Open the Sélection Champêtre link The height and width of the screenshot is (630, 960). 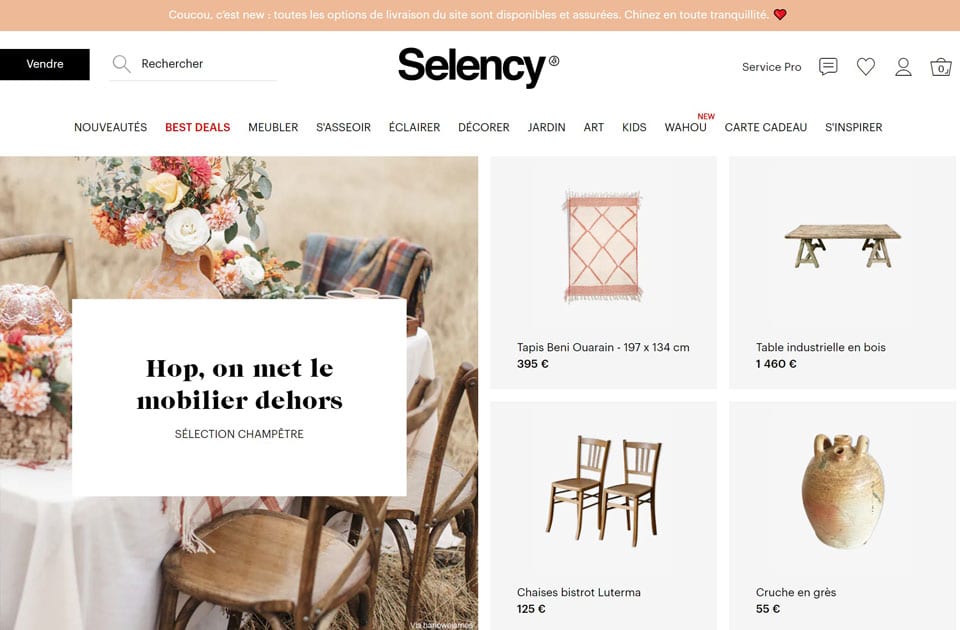pyautogui.click(x=239, y=434)
